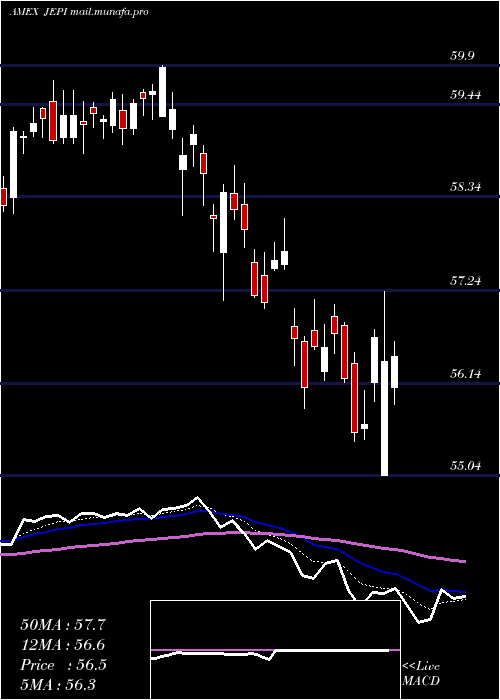This screenshot has width=500, height=700.
Task: Click the AMEX JEPI chart title
Action: point(79,12)
